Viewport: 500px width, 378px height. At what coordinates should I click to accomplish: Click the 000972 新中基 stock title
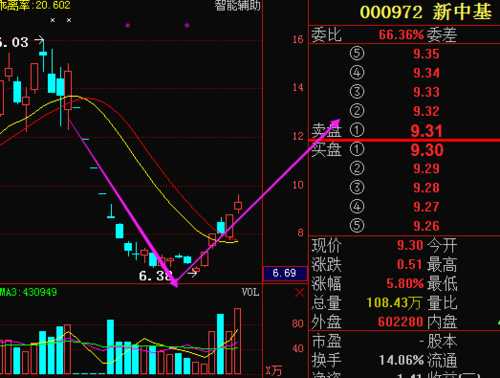click(426, 12)
